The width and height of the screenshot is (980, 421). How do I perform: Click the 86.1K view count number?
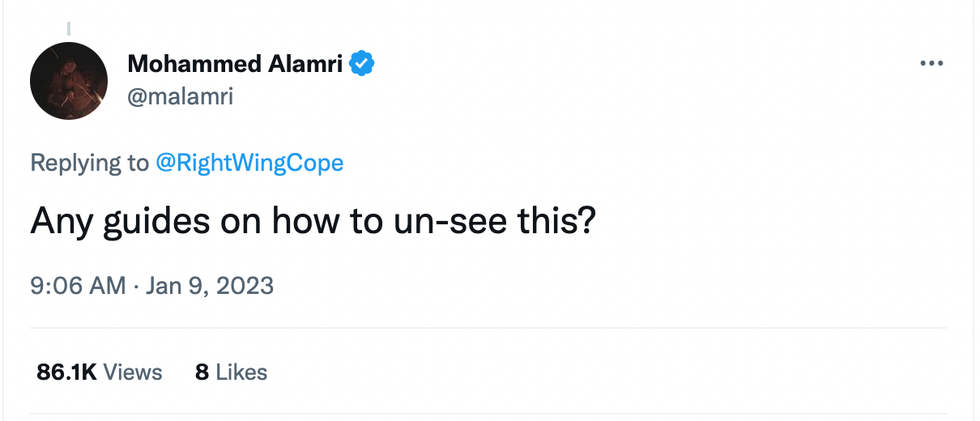[66, 373]
